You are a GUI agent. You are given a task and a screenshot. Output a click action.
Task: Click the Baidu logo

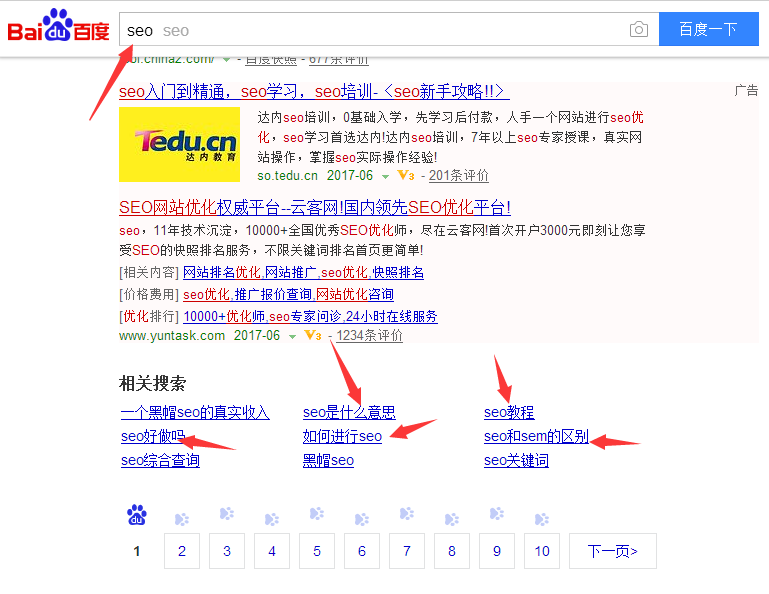tap(58, 28)
